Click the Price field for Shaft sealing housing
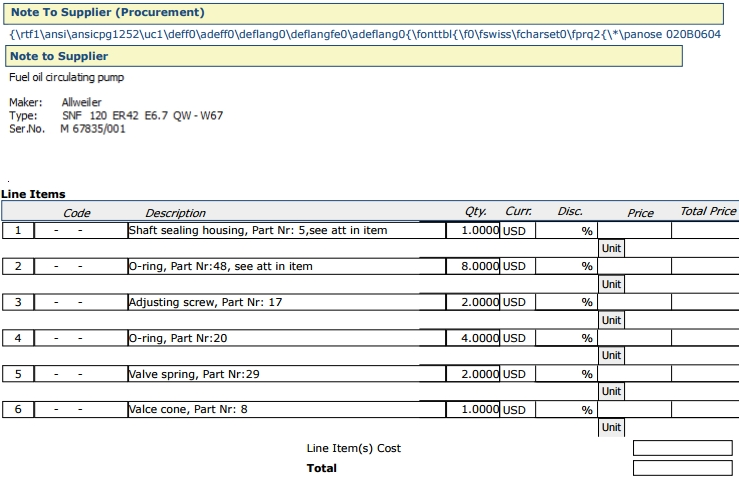739x485 pixels. click(634, 230)
